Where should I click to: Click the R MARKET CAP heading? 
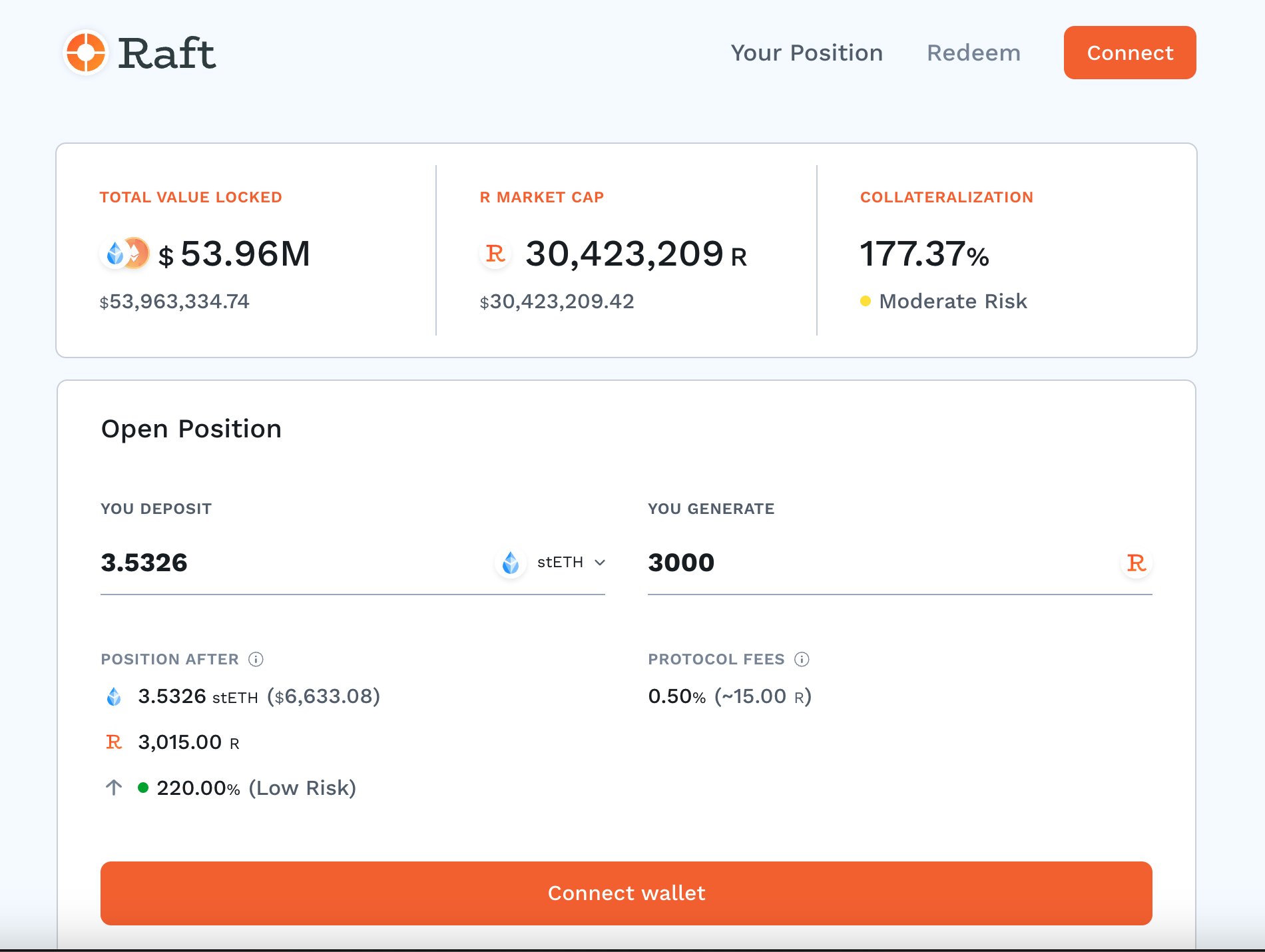[542, 197]
